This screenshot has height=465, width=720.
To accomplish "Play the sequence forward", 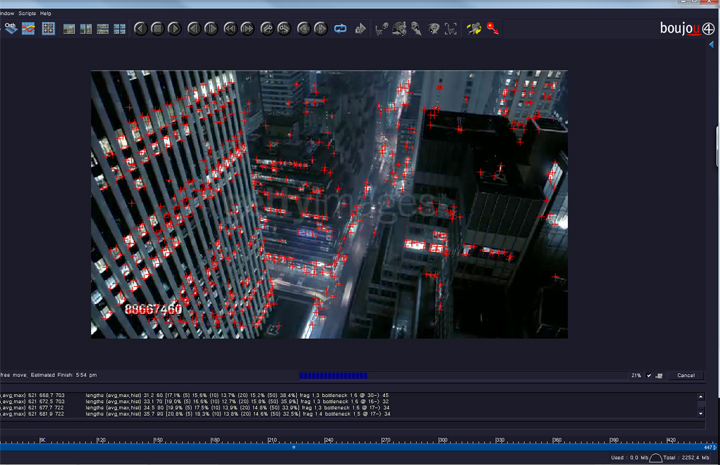I will (x=174, y=29).
